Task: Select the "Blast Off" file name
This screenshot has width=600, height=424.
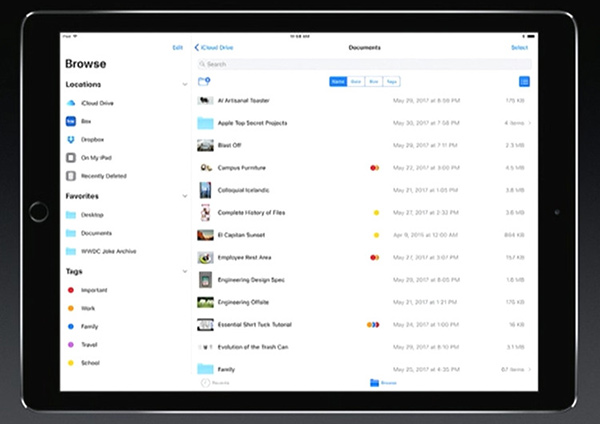Action: click(x=230, y=145)
